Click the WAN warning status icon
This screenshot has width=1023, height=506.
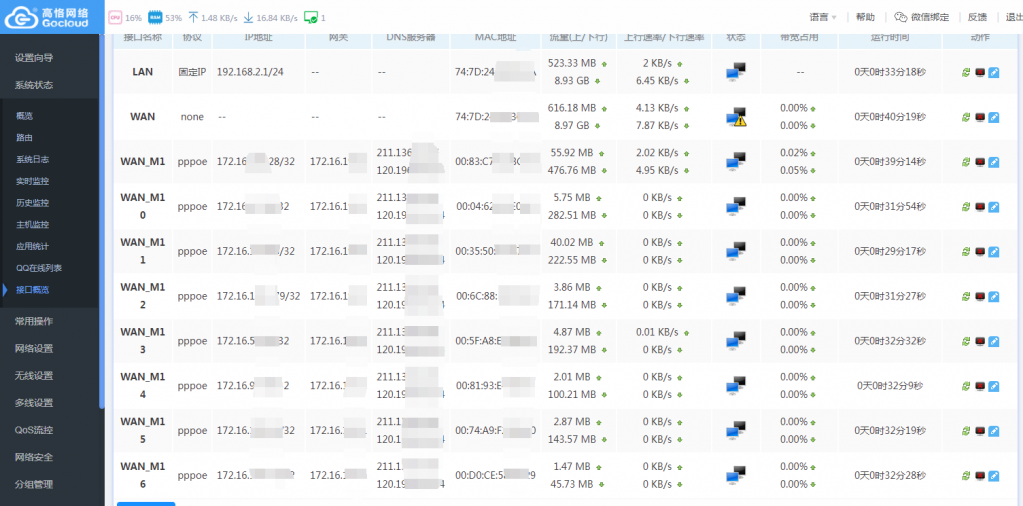[736, 117]
